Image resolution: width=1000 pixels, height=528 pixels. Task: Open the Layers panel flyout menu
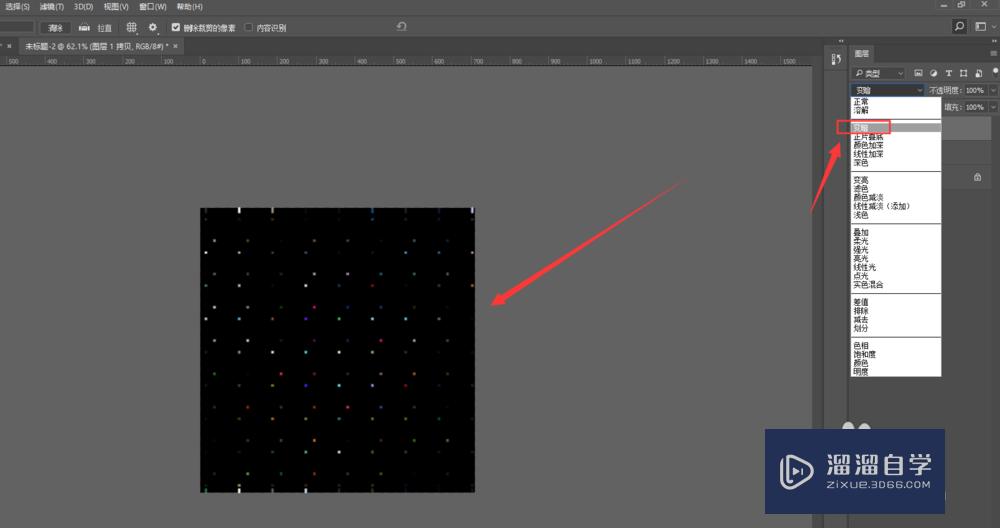click(994, 54)
